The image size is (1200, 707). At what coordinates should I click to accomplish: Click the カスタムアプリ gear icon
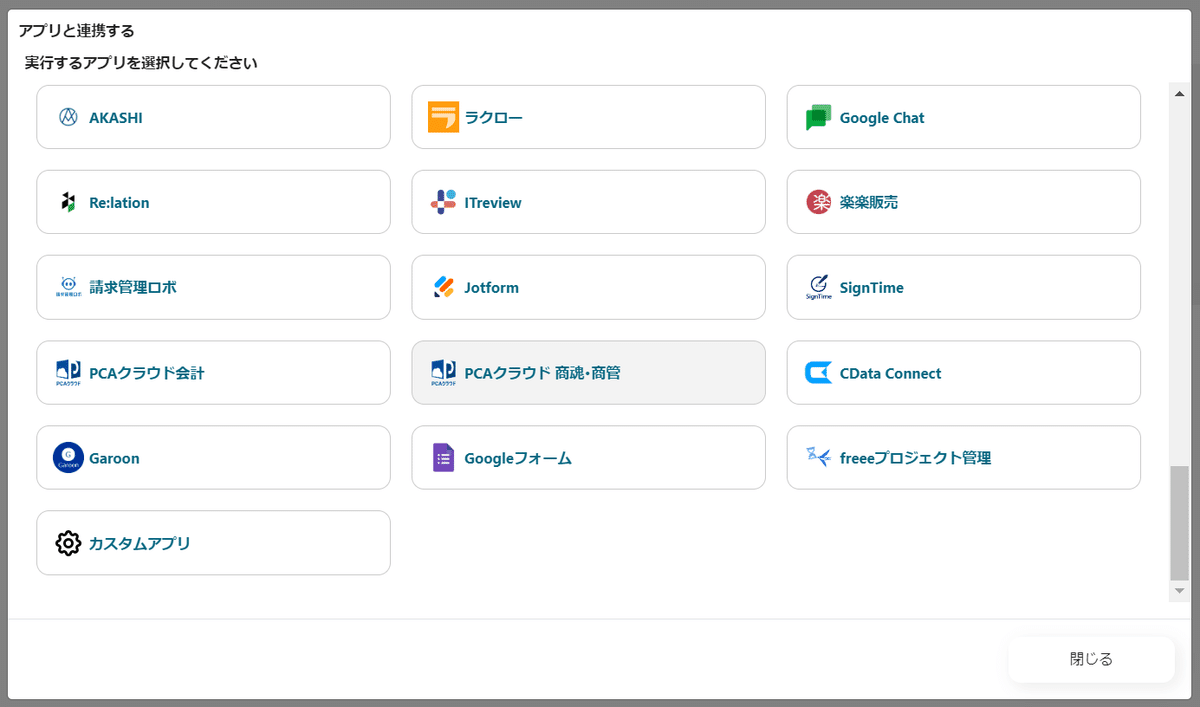point(68,543)
